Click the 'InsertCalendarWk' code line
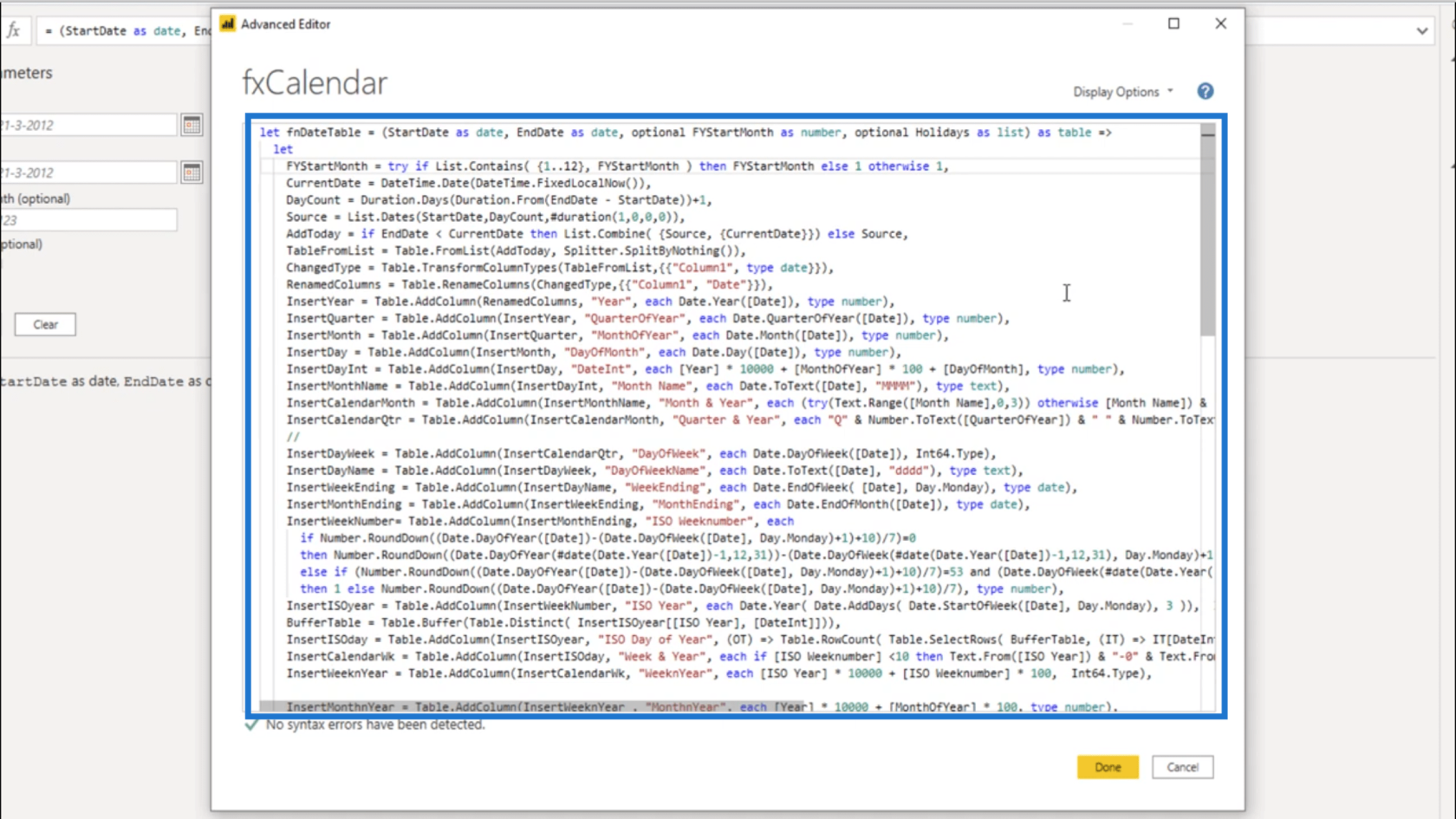 pos(750,656)
